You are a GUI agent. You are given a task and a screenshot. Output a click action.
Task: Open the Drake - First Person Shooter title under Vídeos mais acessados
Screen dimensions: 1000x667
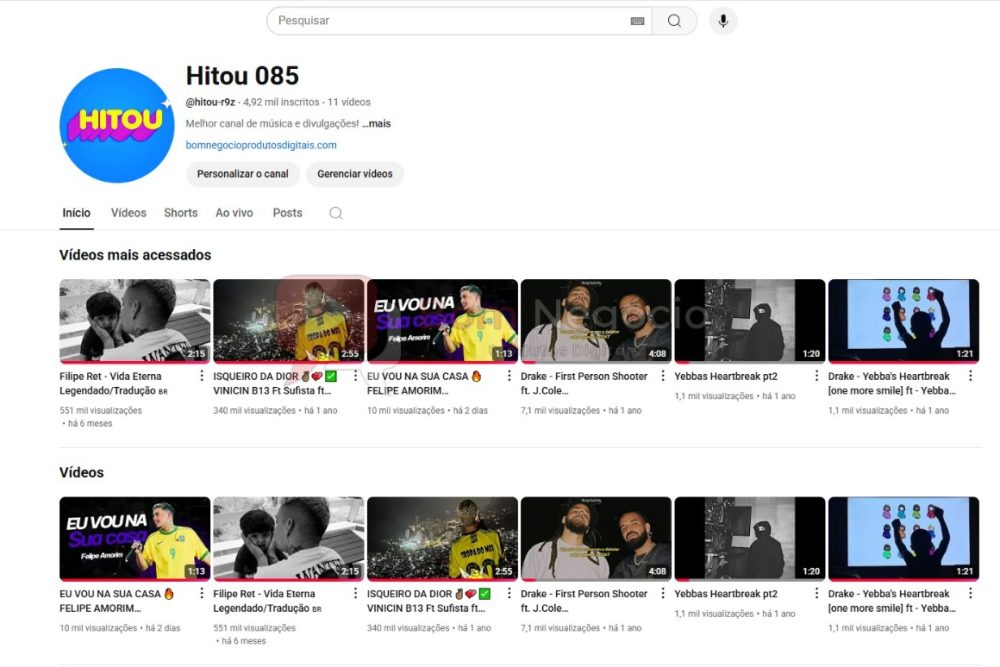(x=584, y=383)
